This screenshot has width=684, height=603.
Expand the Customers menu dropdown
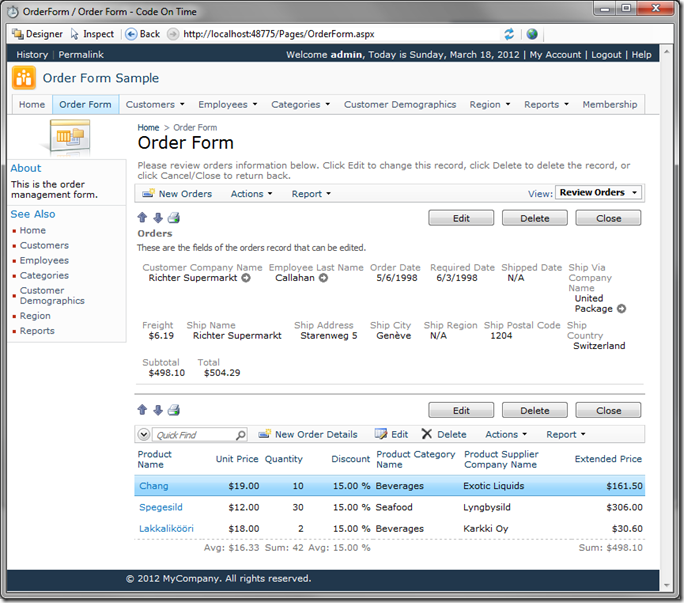(x=155, y=104)
